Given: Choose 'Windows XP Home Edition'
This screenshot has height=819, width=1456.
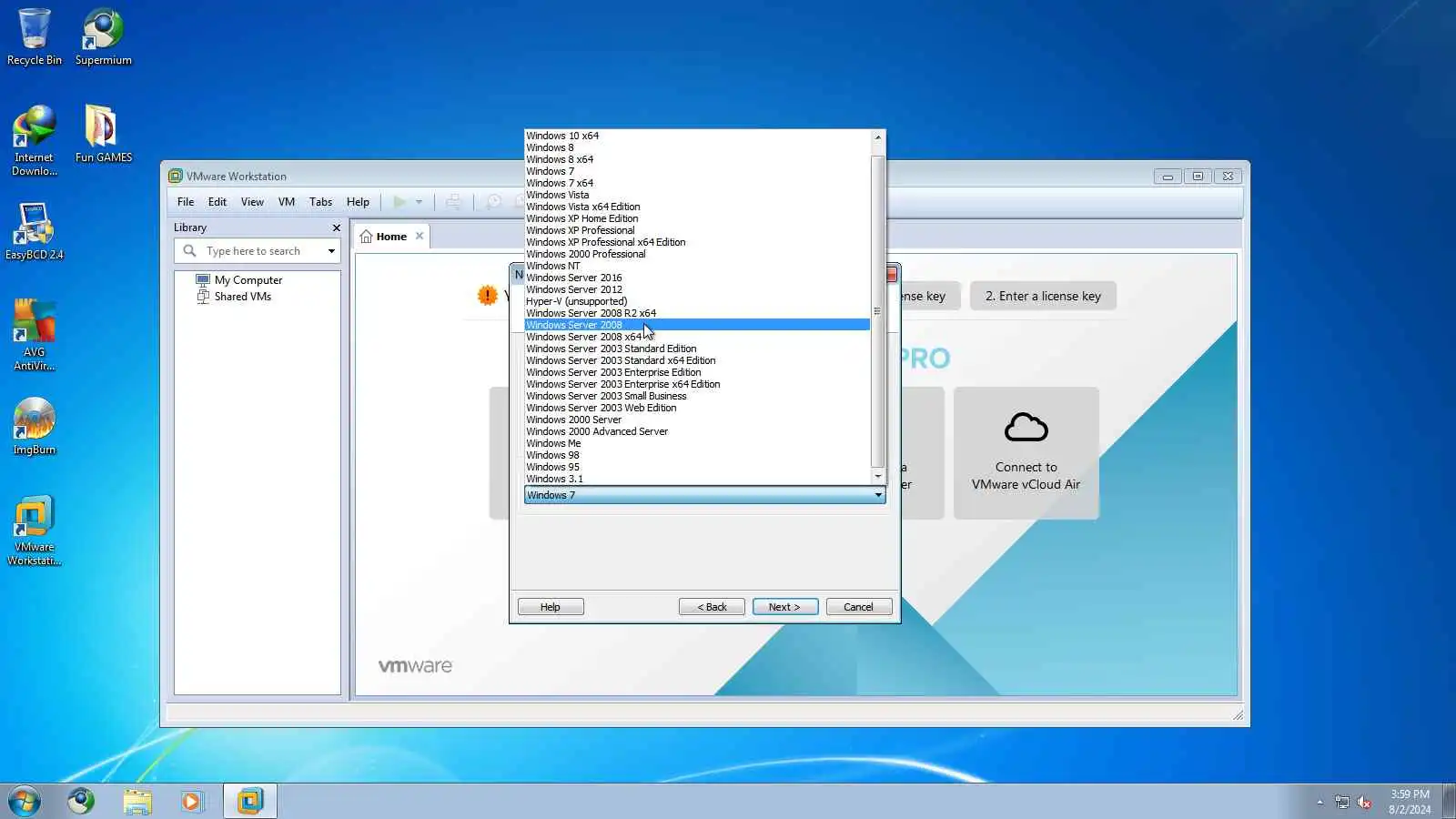Looking at the screenshot, I should (697, 218).
